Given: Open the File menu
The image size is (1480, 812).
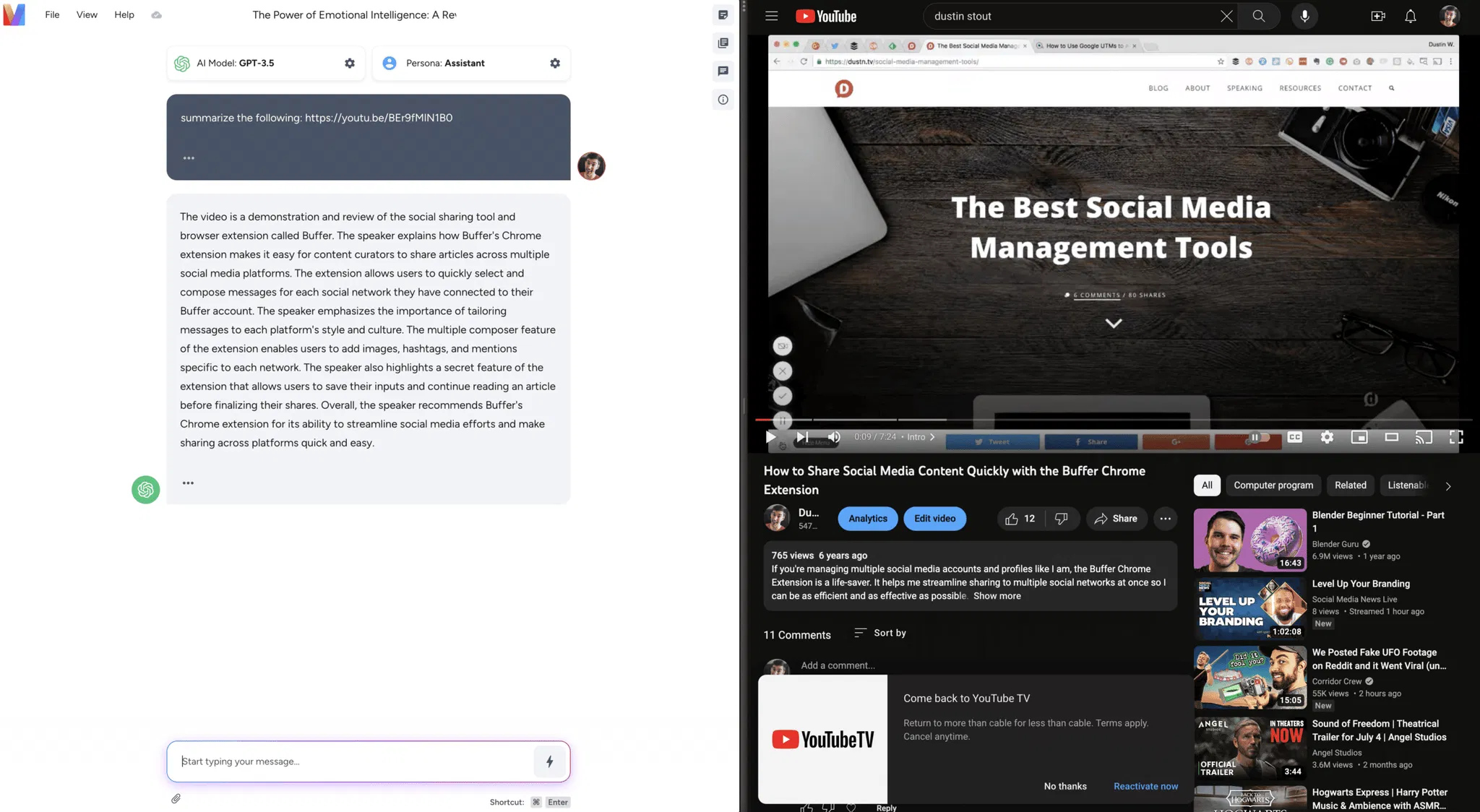Looking at the screenshot, I should tap(52, 14).
